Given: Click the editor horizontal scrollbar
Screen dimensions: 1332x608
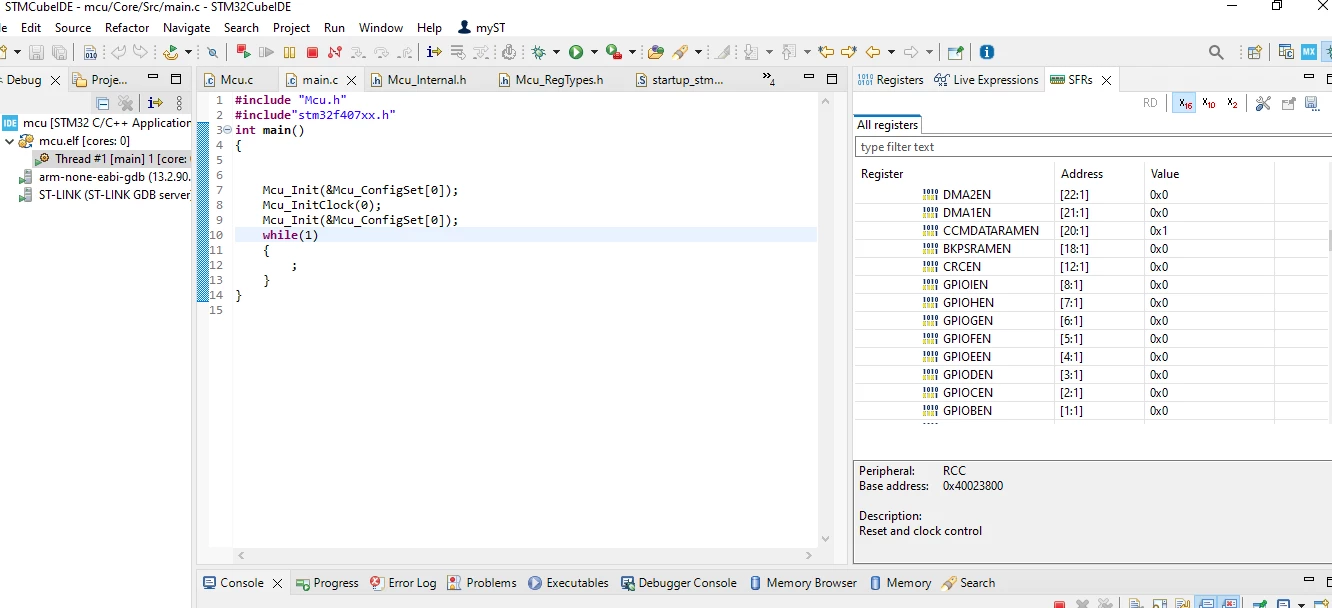Looking at the screenshot, I should click(525, 555).
